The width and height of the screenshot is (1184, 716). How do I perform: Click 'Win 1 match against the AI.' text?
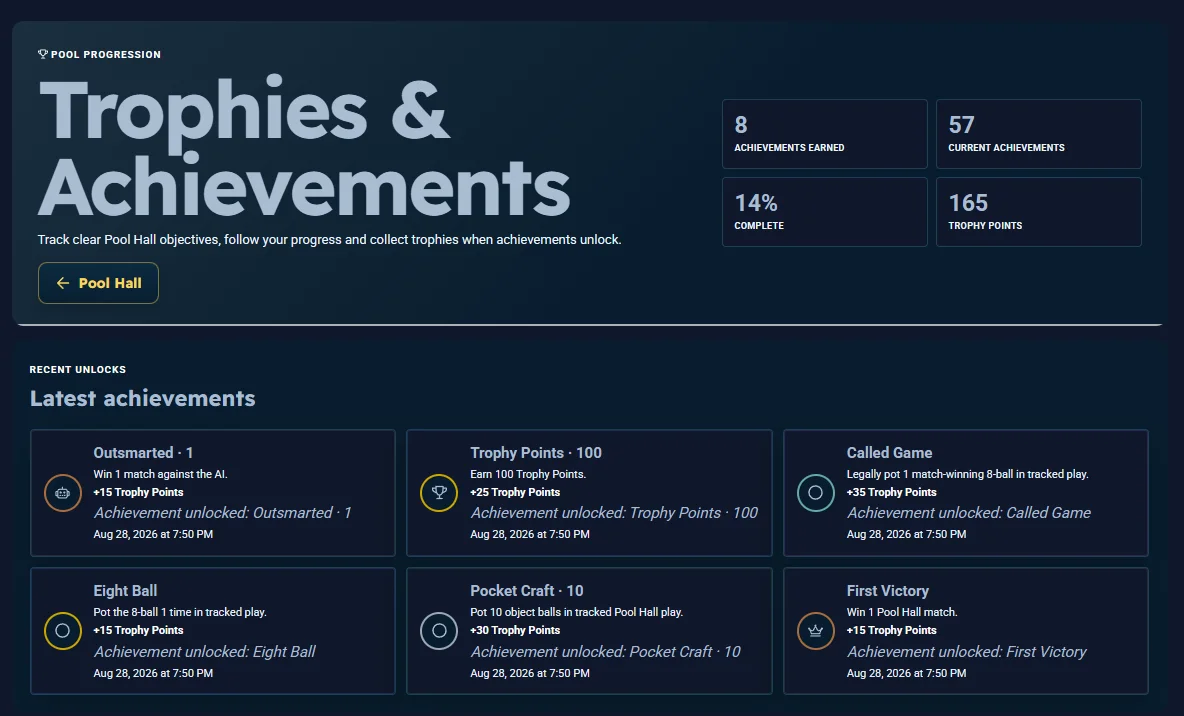[161, 474]
